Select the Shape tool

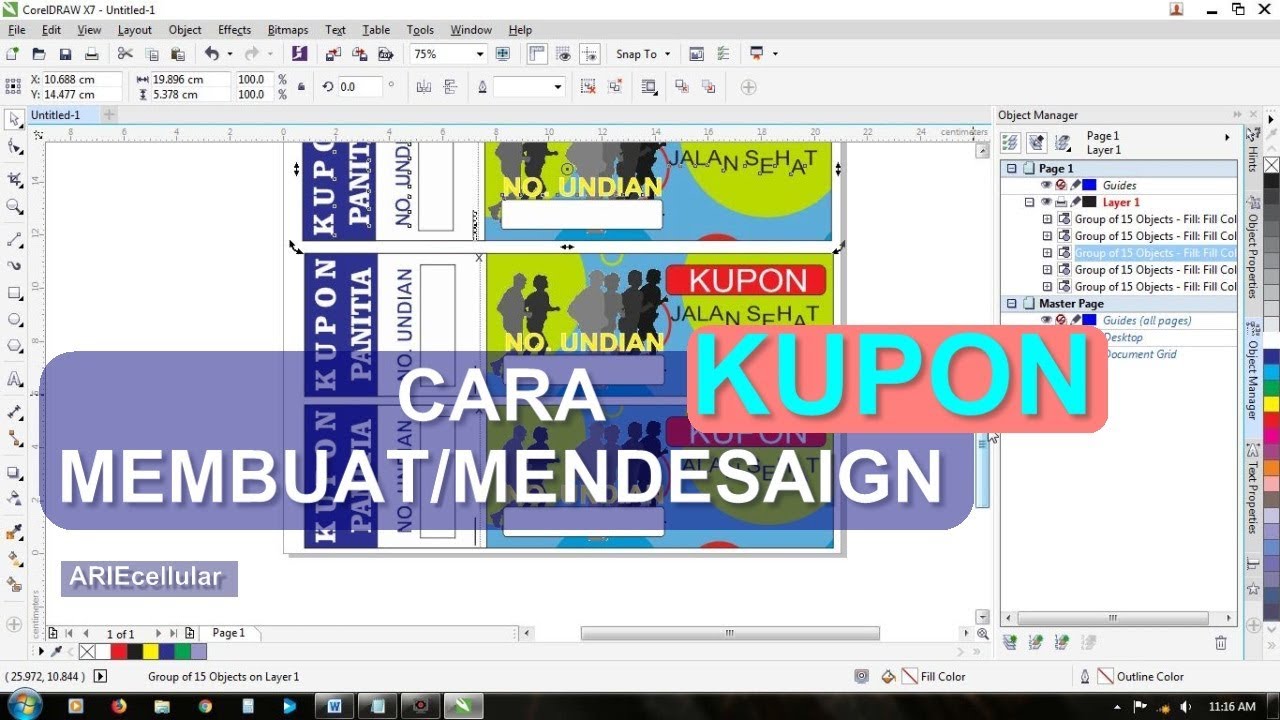point(15,147)
